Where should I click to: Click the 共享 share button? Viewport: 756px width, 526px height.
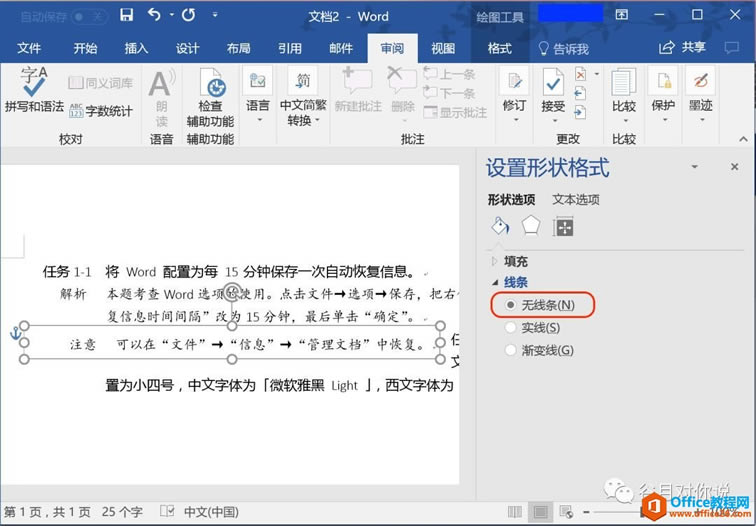pos(682,47)
